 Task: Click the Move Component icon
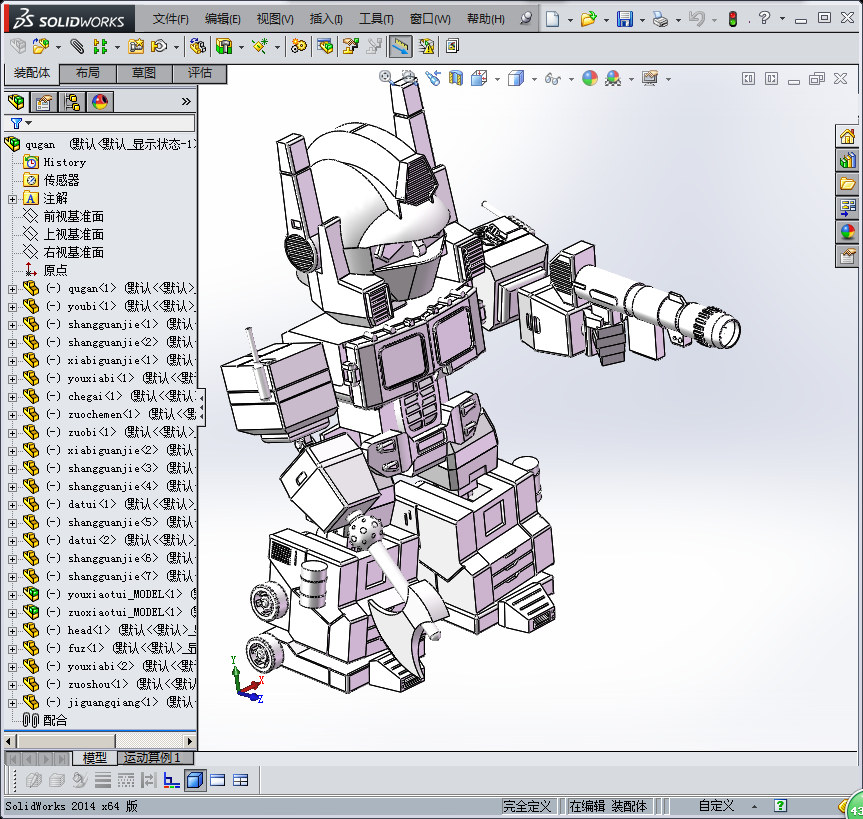160,46
